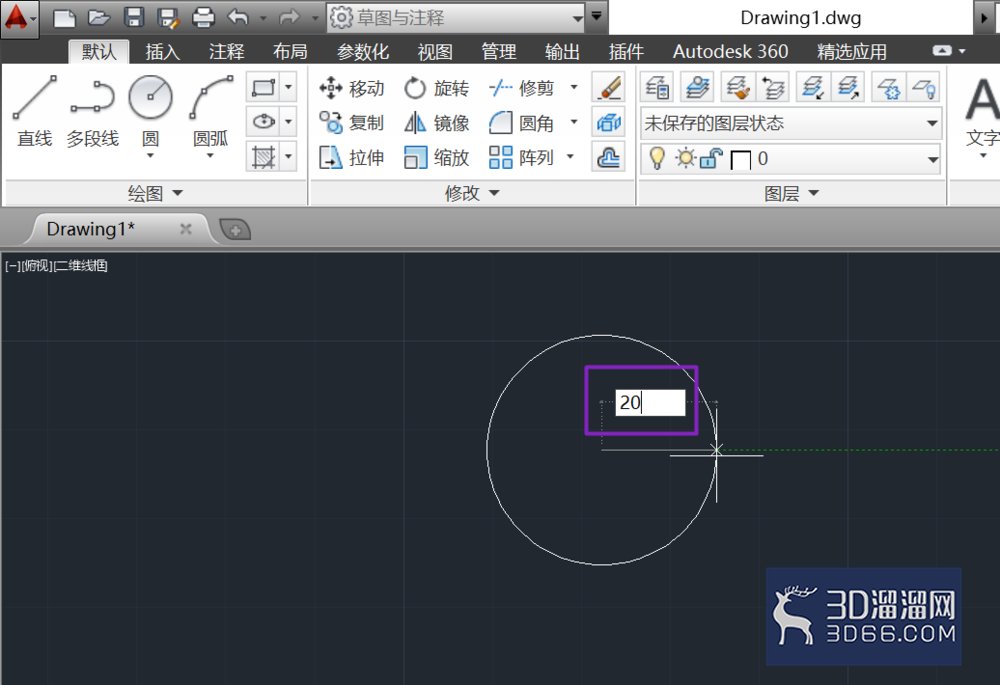Toggle the layer freeze sun icon

(x=686, y=157)
